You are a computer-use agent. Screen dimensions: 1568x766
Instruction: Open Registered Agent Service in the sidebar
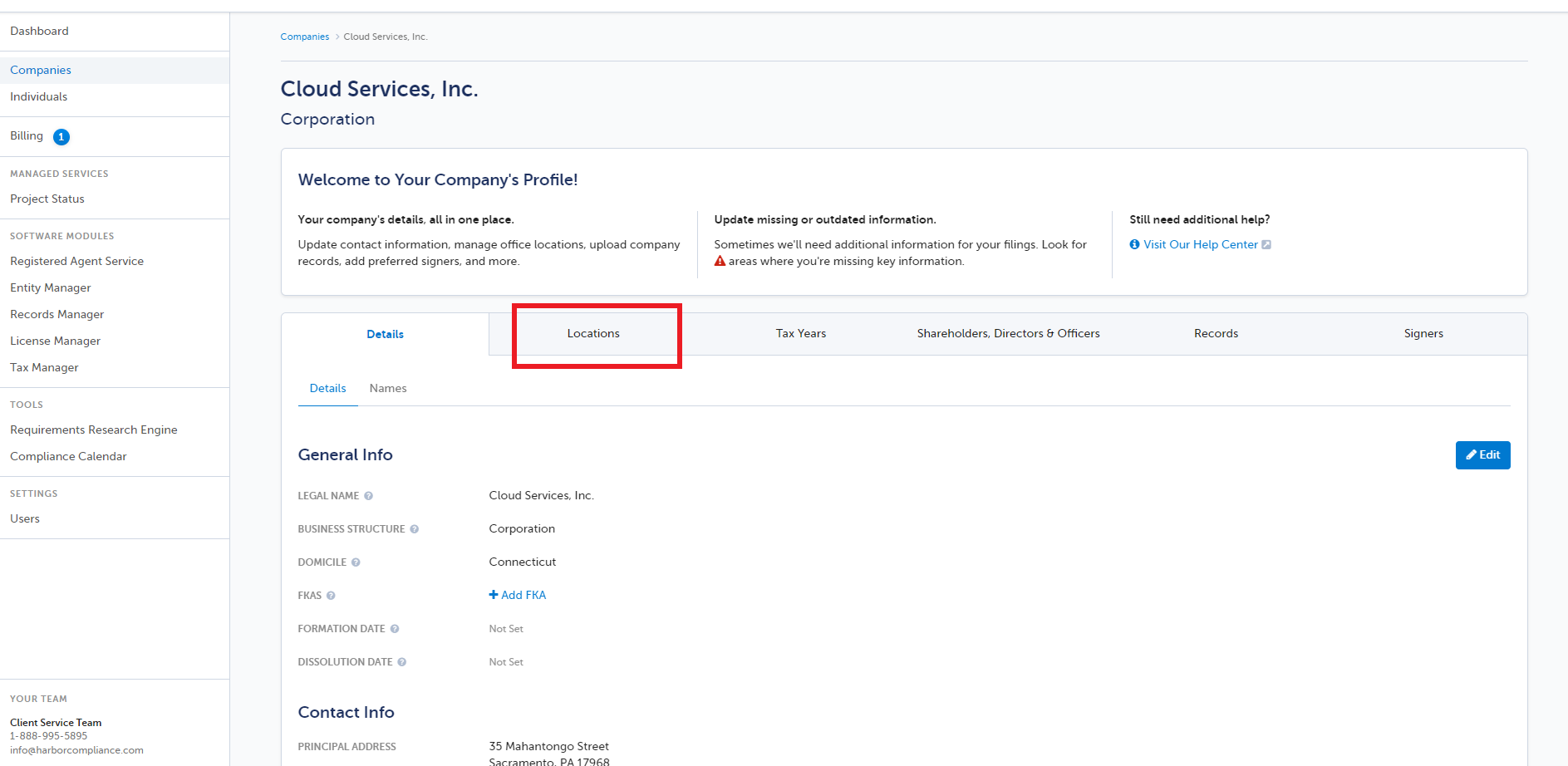coord(77,261)
